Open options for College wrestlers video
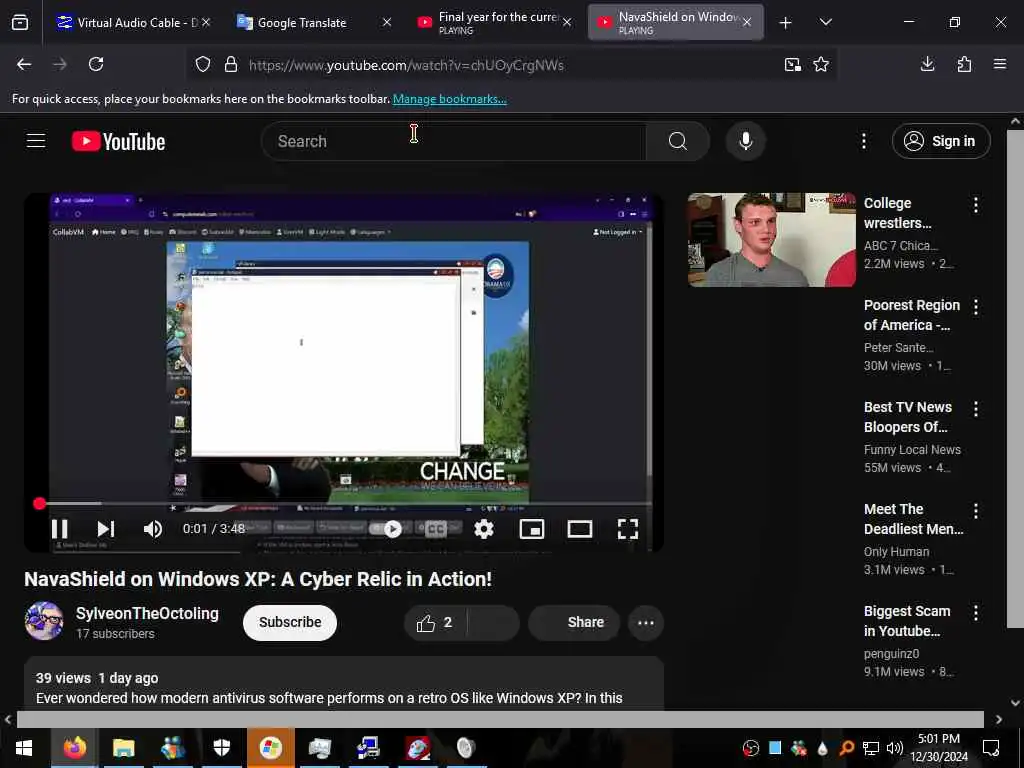This screenshot has height=768, width=1024. click(x=976, y=205)
